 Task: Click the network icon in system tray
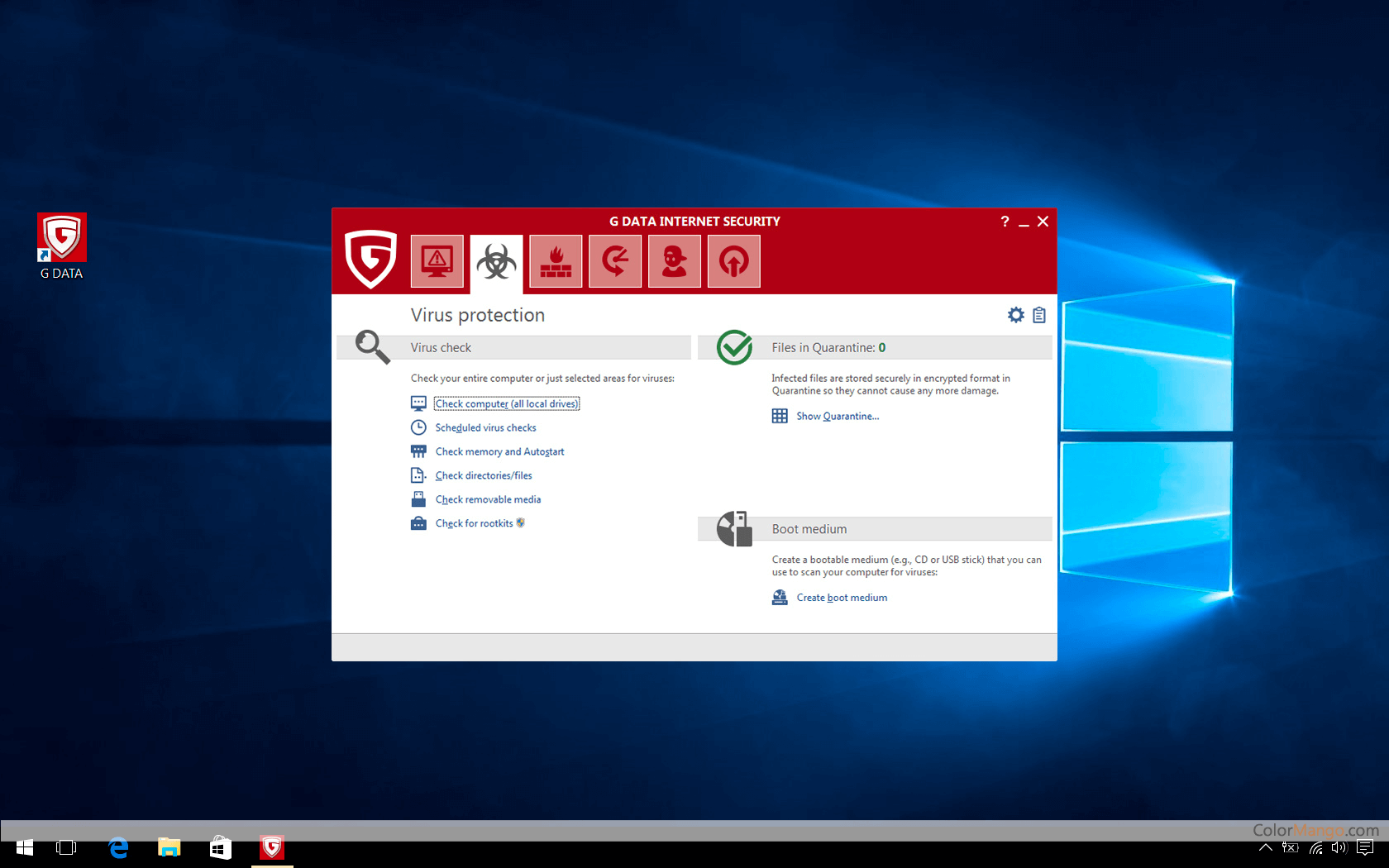coord(1315,847)
